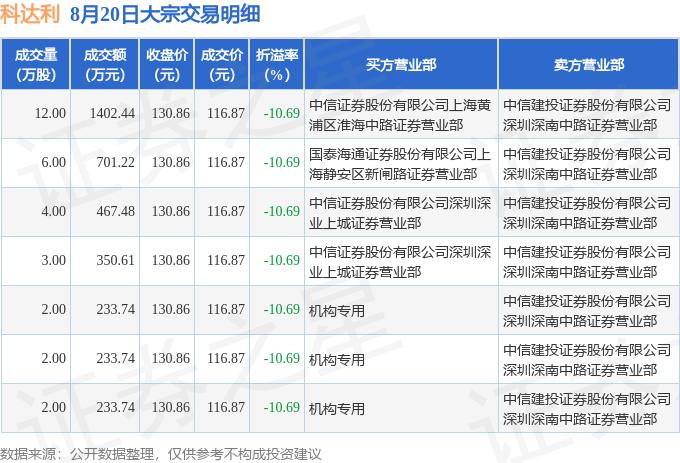Select the 折溢率(%) column header

pyautogui.click(x=277, y=65)
